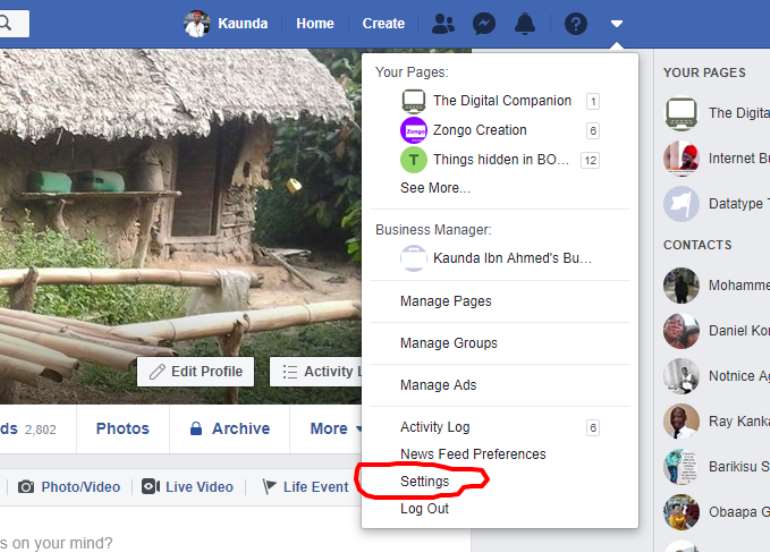Go to Kaunda profile link
This screenshot has height=552, width=770.
243,24
